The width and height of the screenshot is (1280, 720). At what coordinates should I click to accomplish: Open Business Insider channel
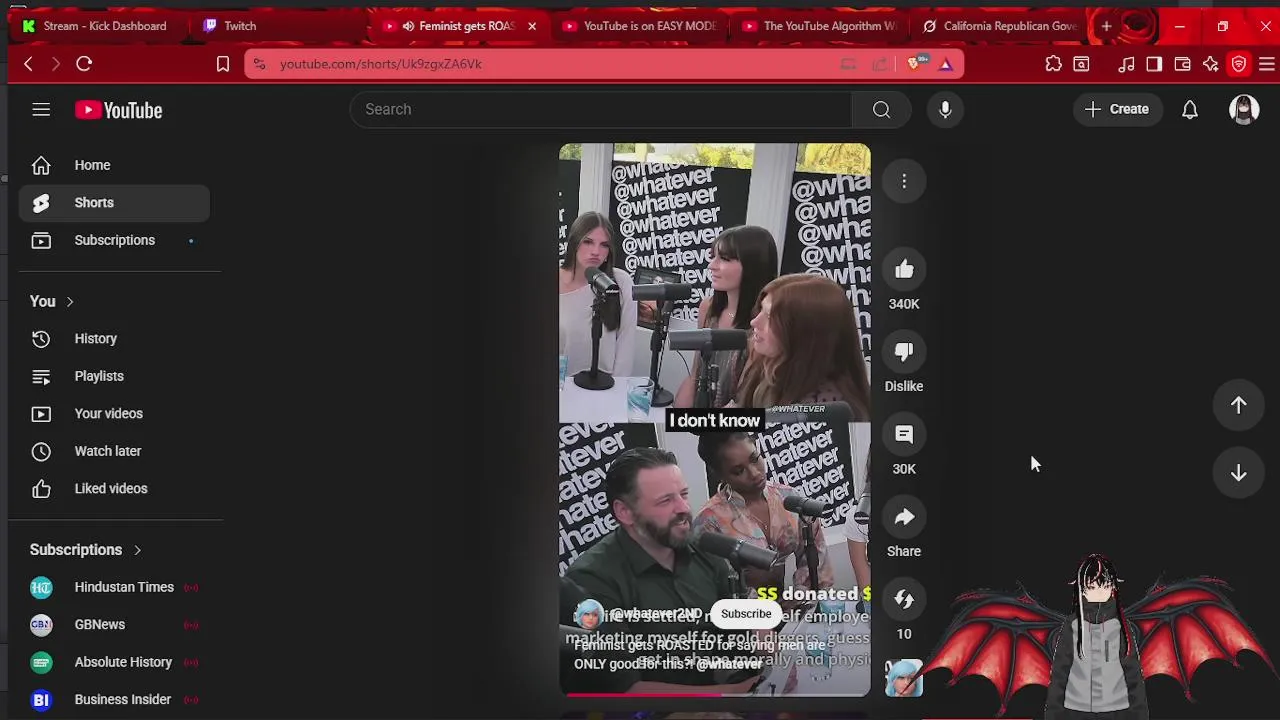point(114,700)
